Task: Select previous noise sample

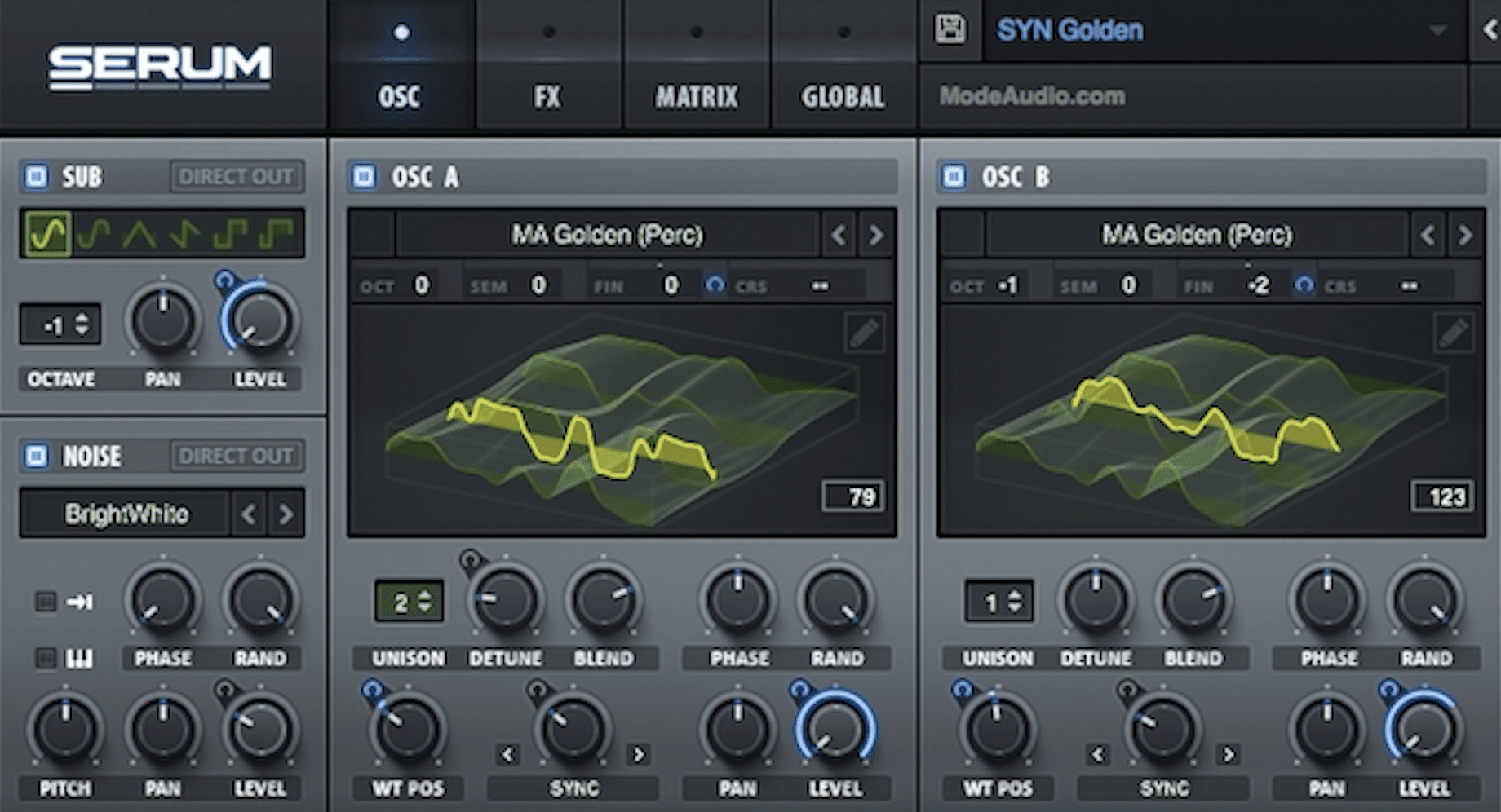Action: coord(249,514)
